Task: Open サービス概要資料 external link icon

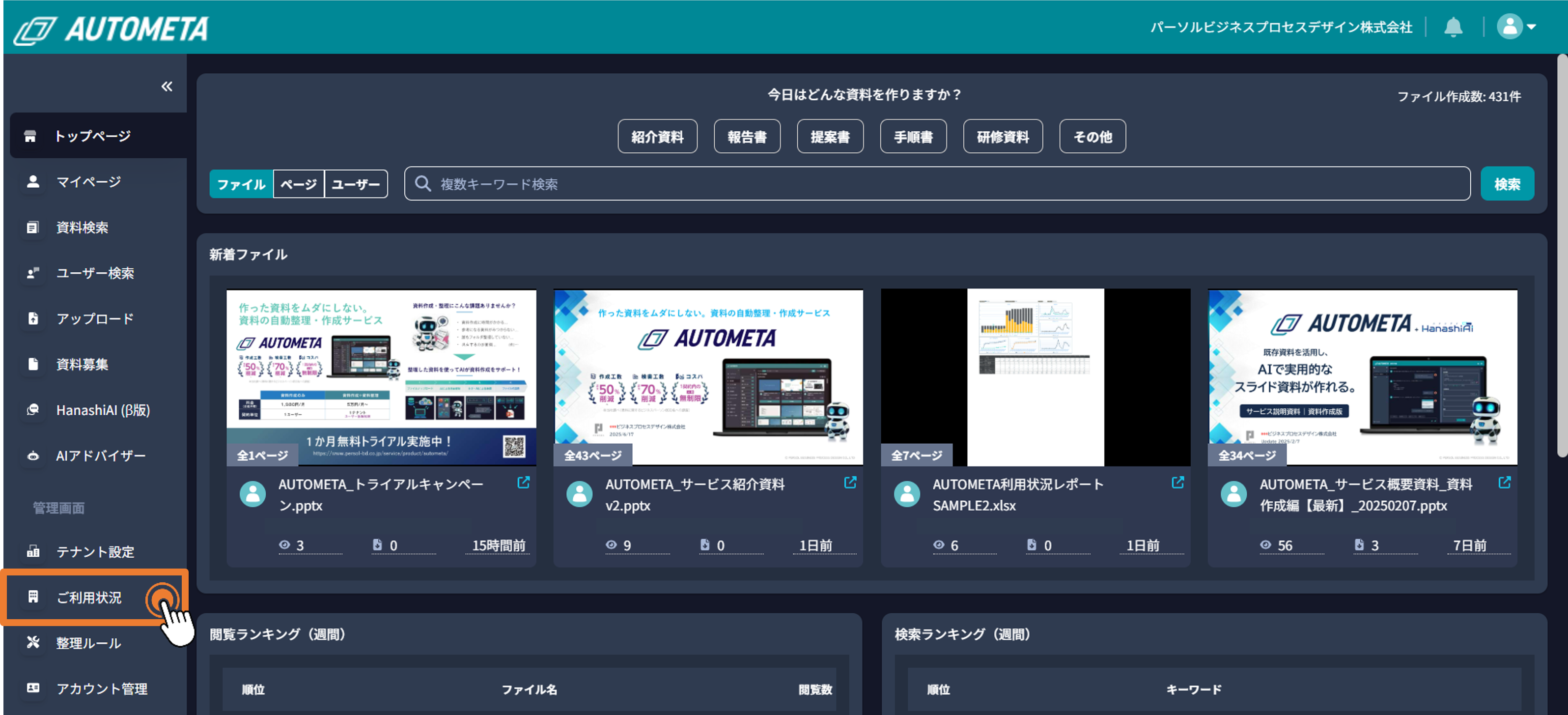Action: point(1504,483)
